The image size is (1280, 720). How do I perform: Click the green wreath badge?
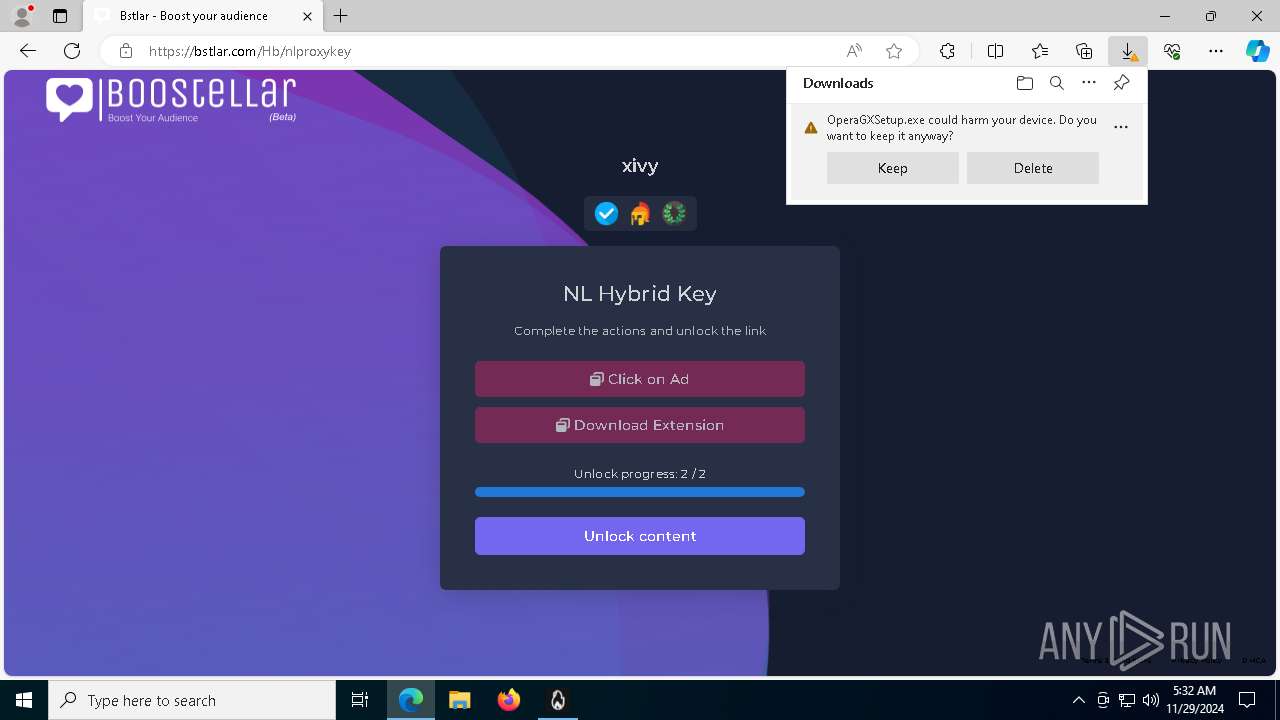point(674,213)
